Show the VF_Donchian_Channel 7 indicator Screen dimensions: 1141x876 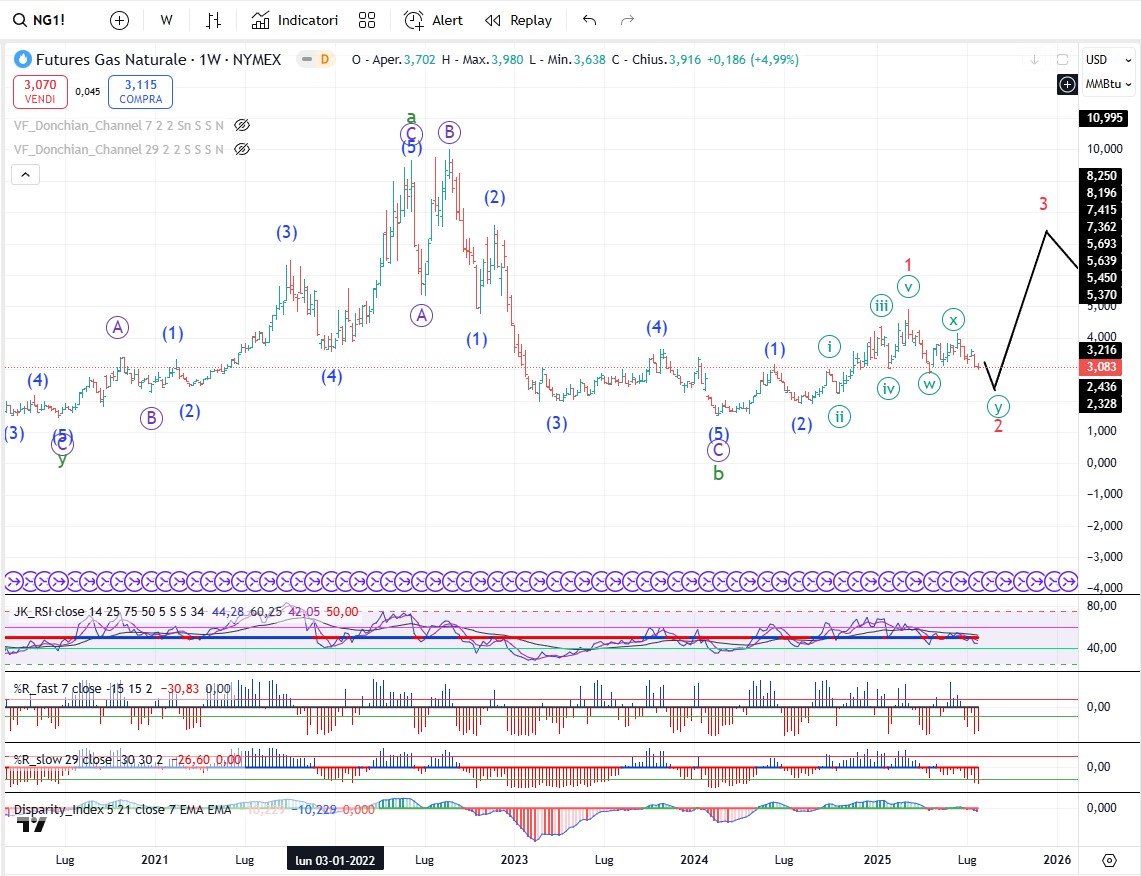point(241,125)
